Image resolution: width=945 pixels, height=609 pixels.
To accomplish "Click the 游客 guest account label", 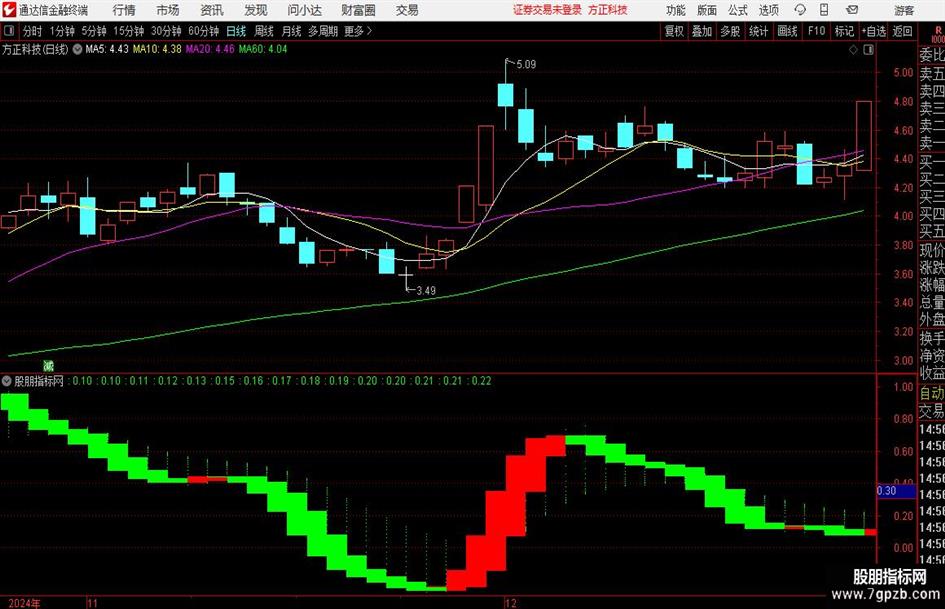I will pos(904,10).
